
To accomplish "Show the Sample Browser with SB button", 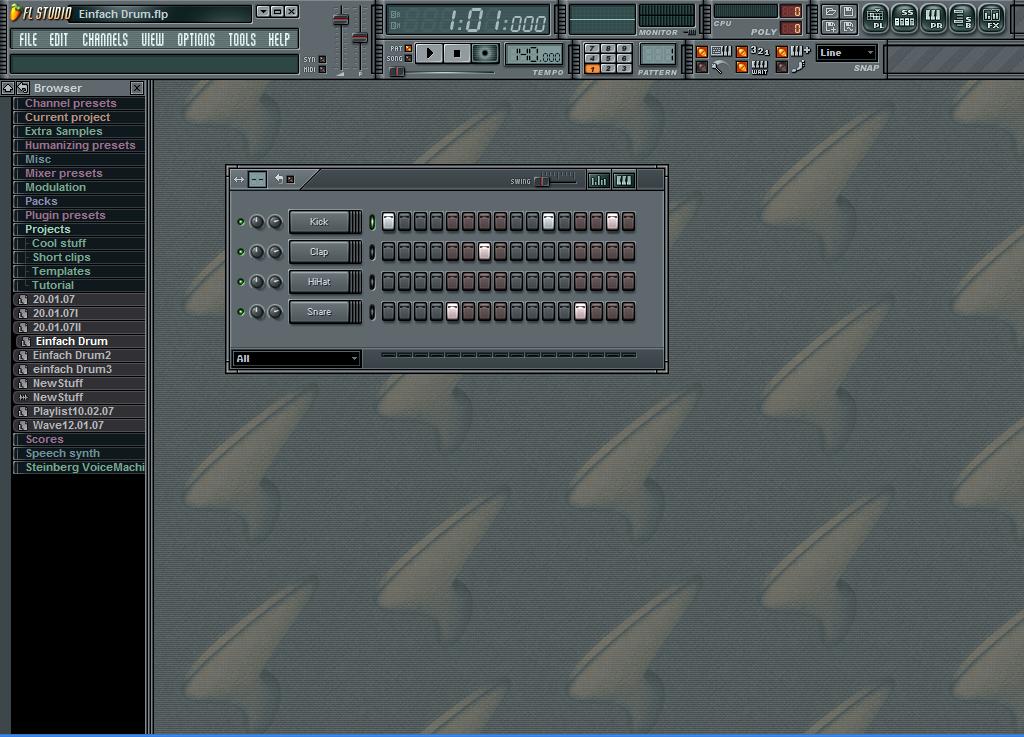I will point(963,18).
